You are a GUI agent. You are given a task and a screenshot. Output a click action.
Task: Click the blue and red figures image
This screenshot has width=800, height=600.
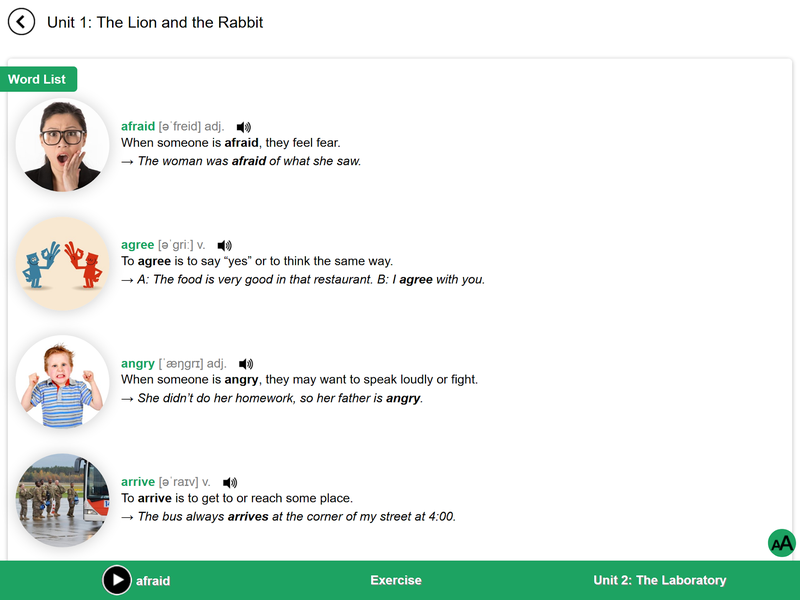62,264
